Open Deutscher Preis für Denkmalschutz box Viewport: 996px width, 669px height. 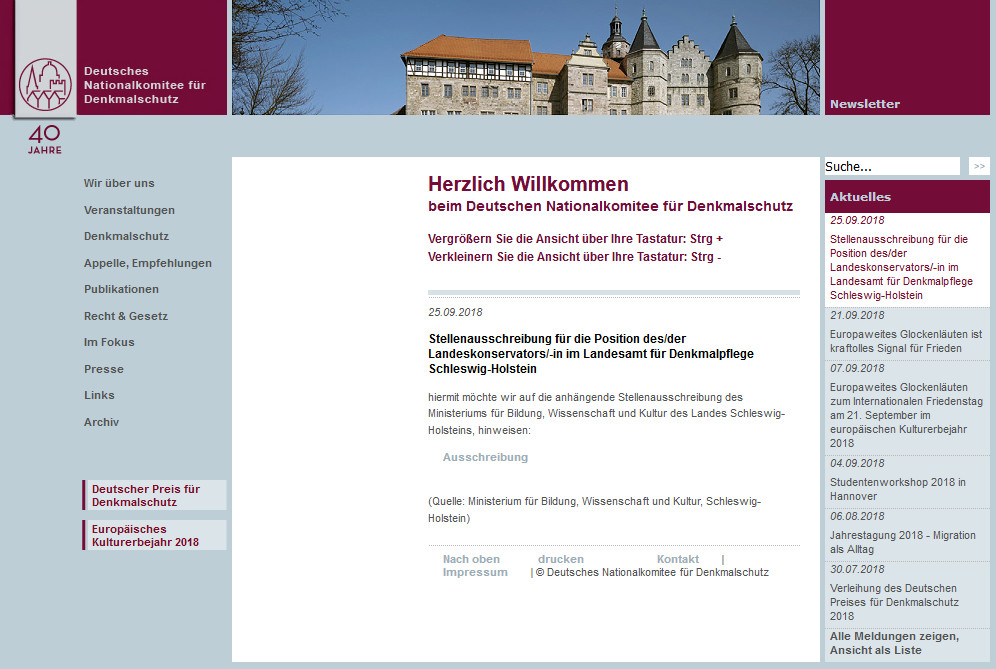point(154,495)
